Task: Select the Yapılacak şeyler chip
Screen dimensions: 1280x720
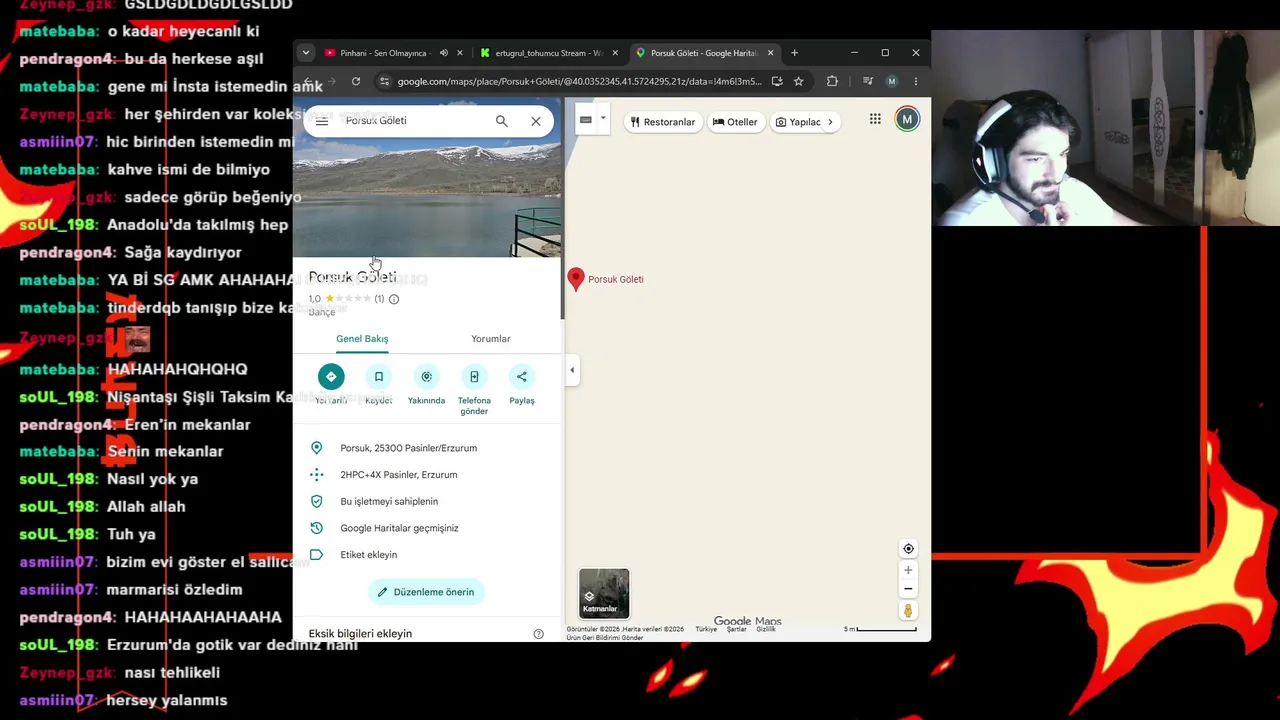Action: (798, 122)
